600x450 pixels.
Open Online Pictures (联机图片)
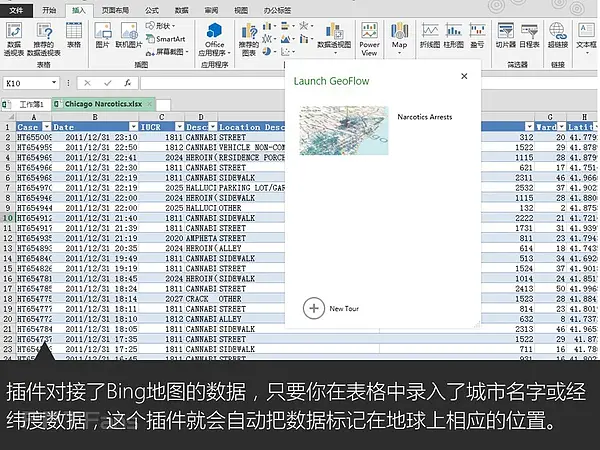tap(127, 34)
